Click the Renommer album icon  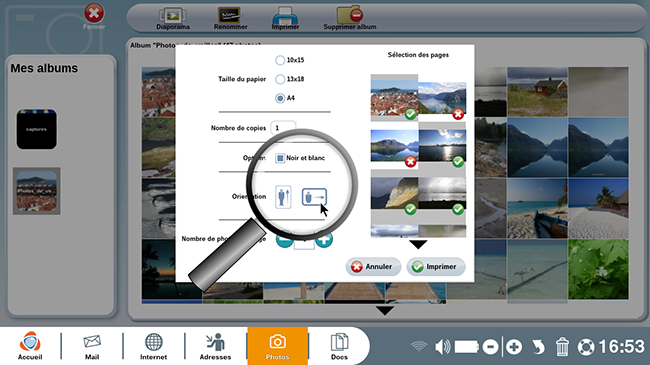(x=230, y=15)
